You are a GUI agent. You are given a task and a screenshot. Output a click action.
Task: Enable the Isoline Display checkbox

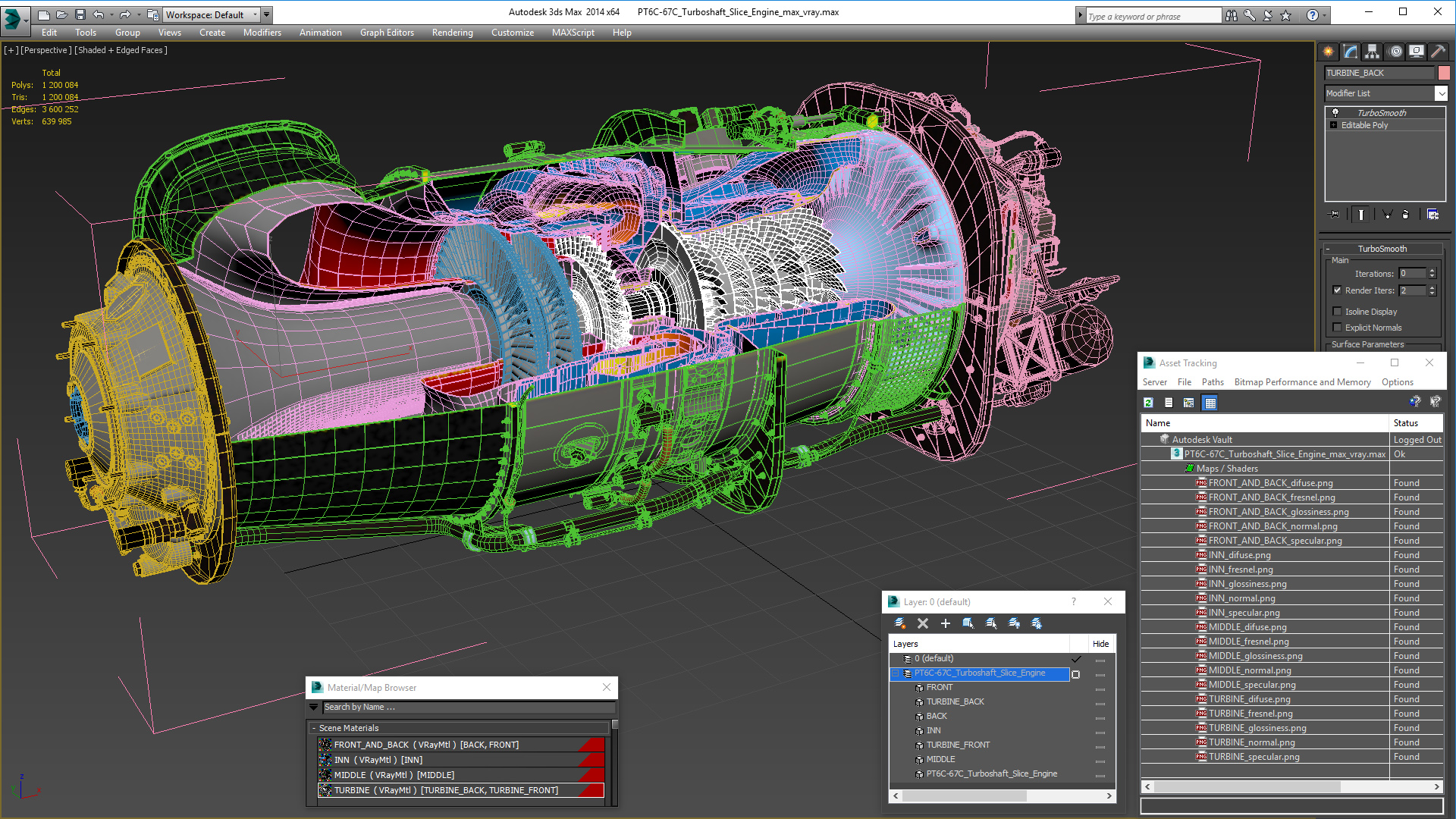[x=1338, y=312]
